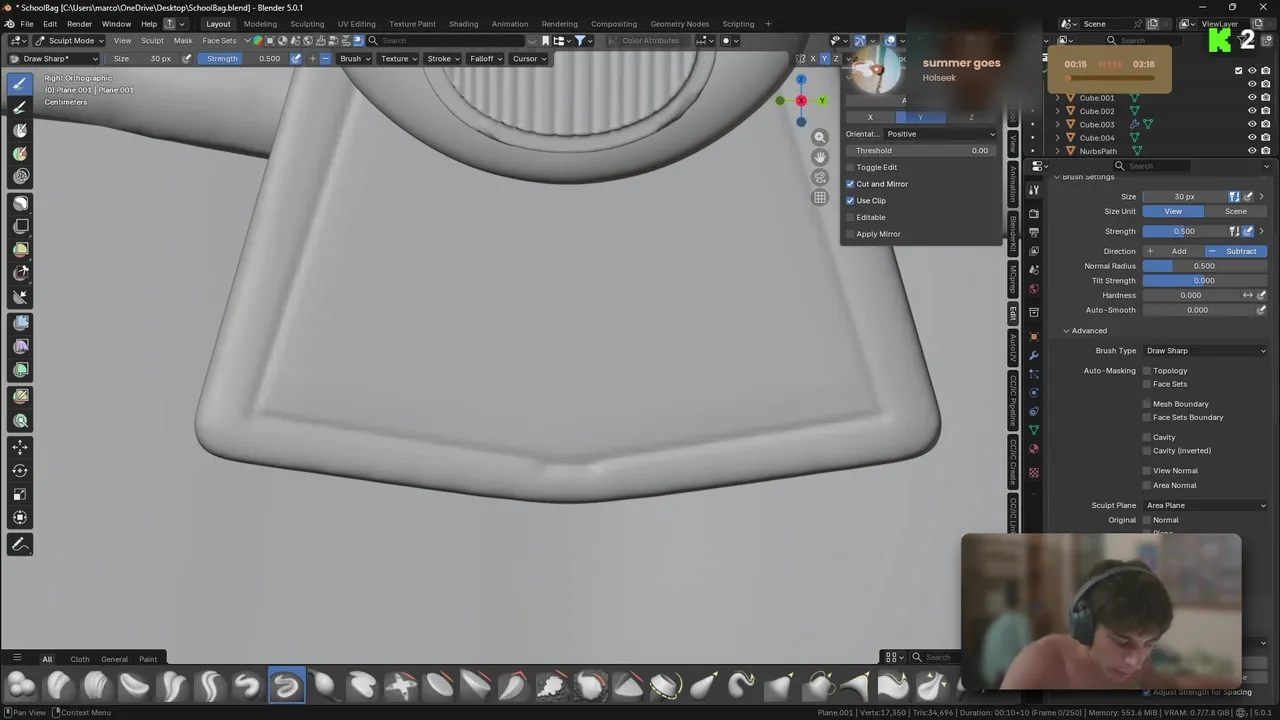Click strength pen pressure icon in Brush Settings
Image resolution: width=1280 pixels, height=720 pixels.
point(1248,232)
